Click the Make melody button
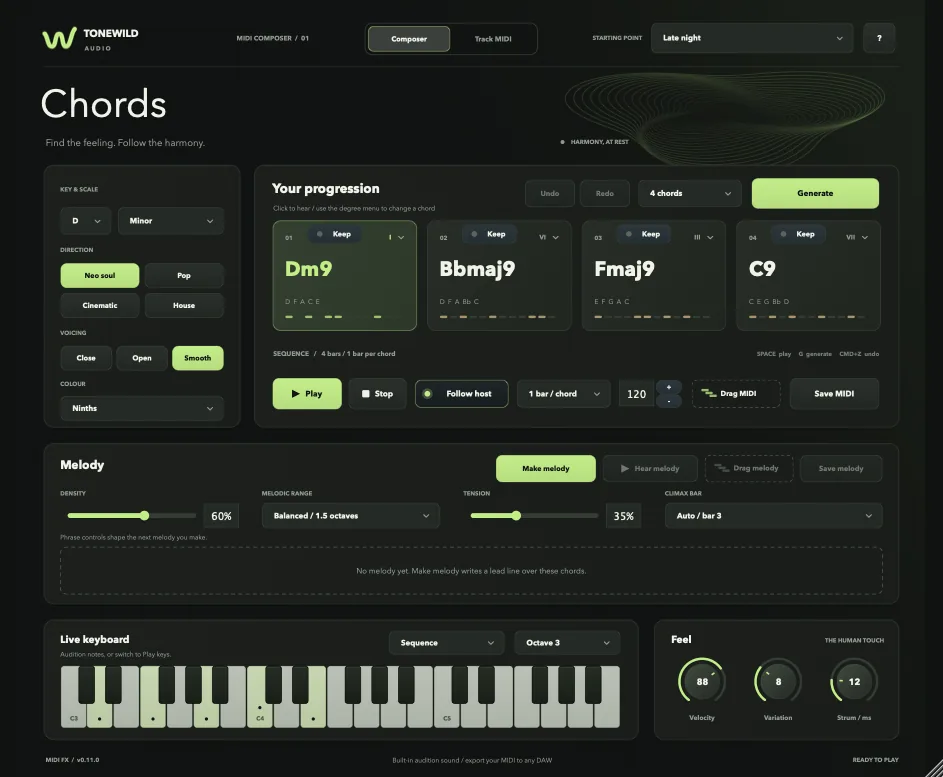Screen dimensions: 943x777 (545, 468)
